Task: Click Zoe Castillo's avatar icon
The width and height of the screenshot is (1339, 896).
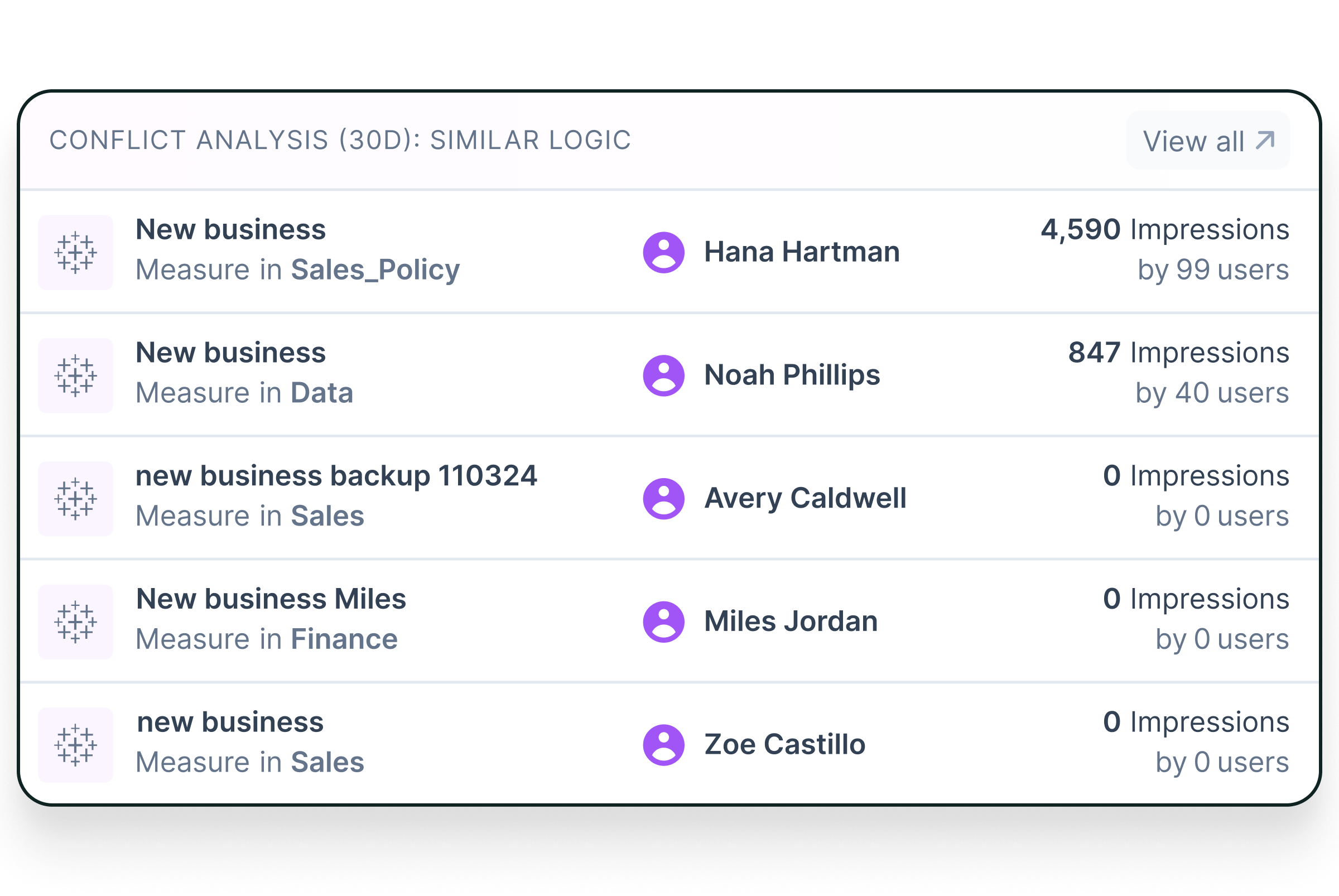Action: point(663,744)
